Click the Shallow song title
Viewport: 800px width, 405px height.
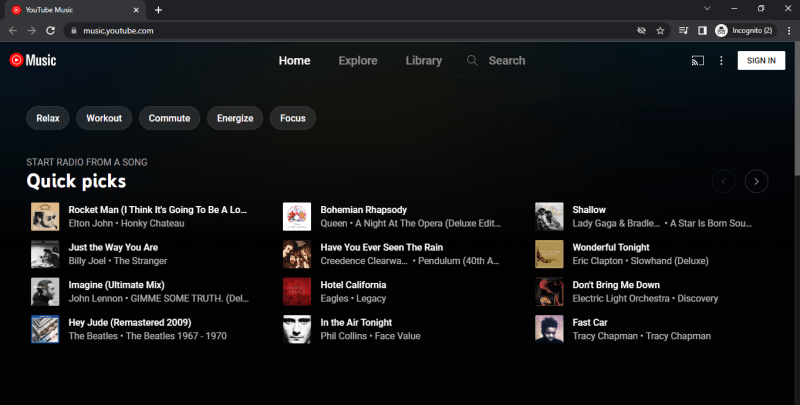tap(589, 210)
